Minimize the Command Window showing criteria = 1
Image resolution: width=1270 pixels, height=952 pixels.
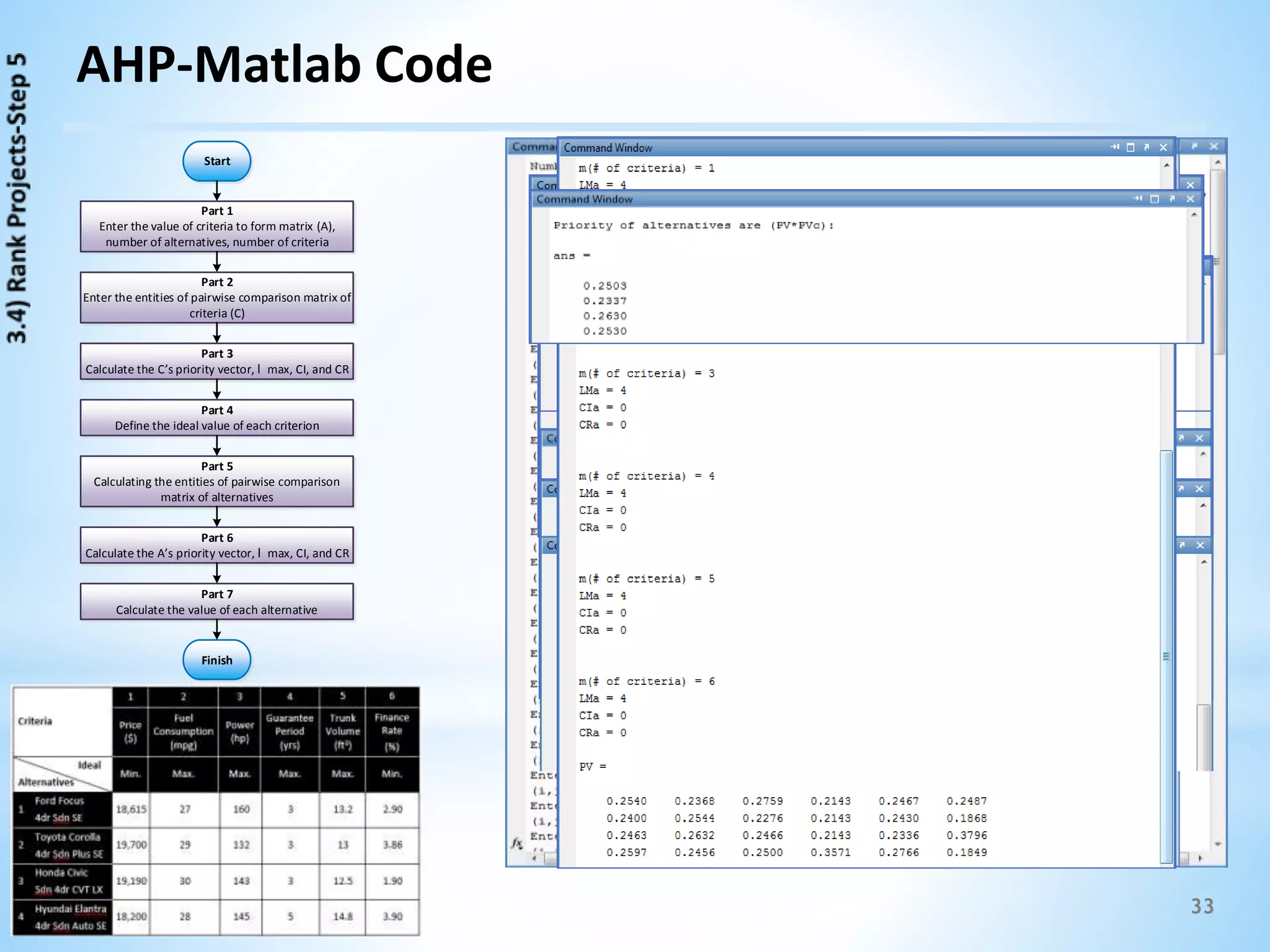(x=1114, y=148)
